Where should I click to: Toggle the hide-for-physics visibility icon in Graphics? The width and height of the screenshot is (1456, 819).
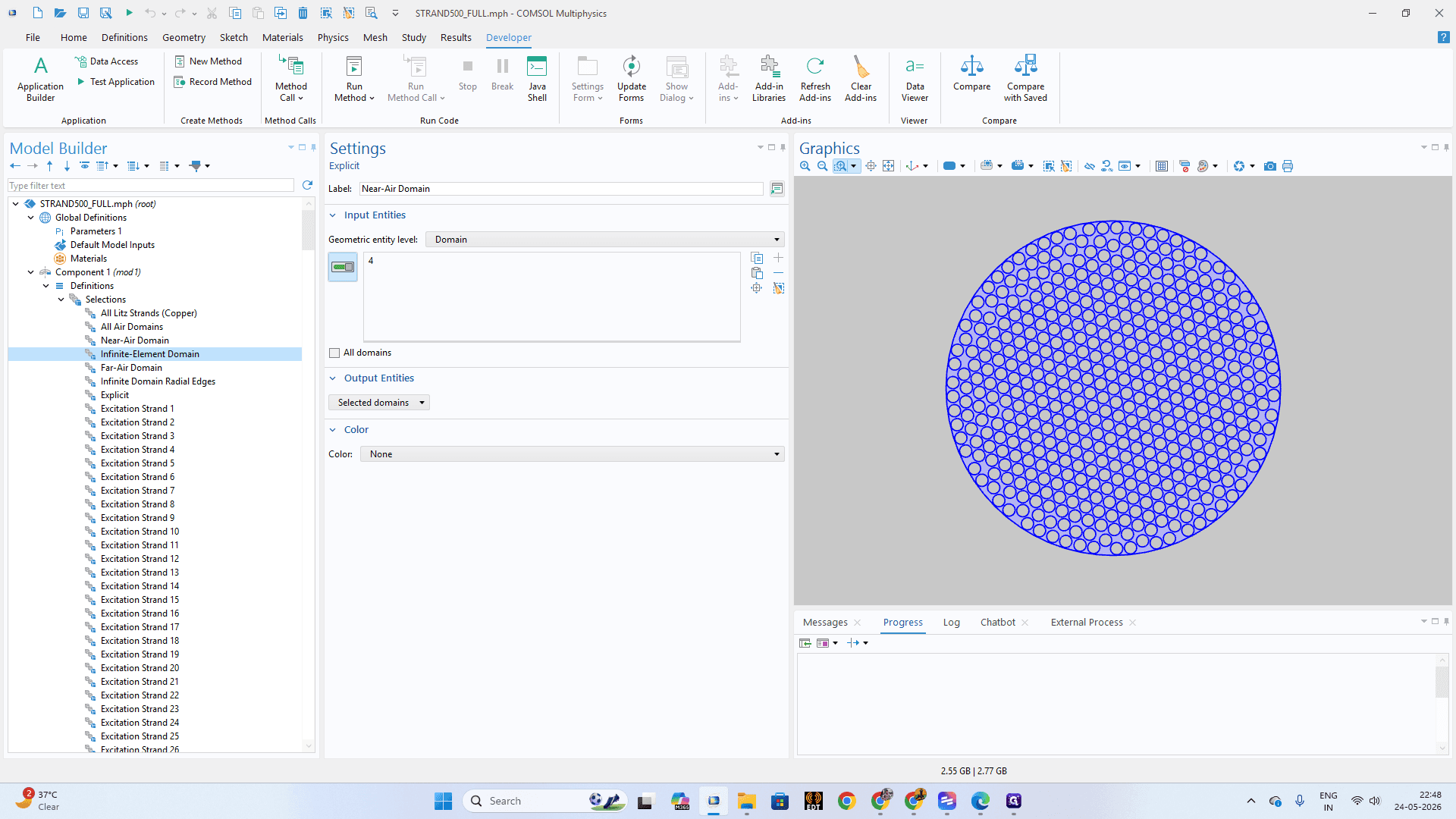point(1090,166)
